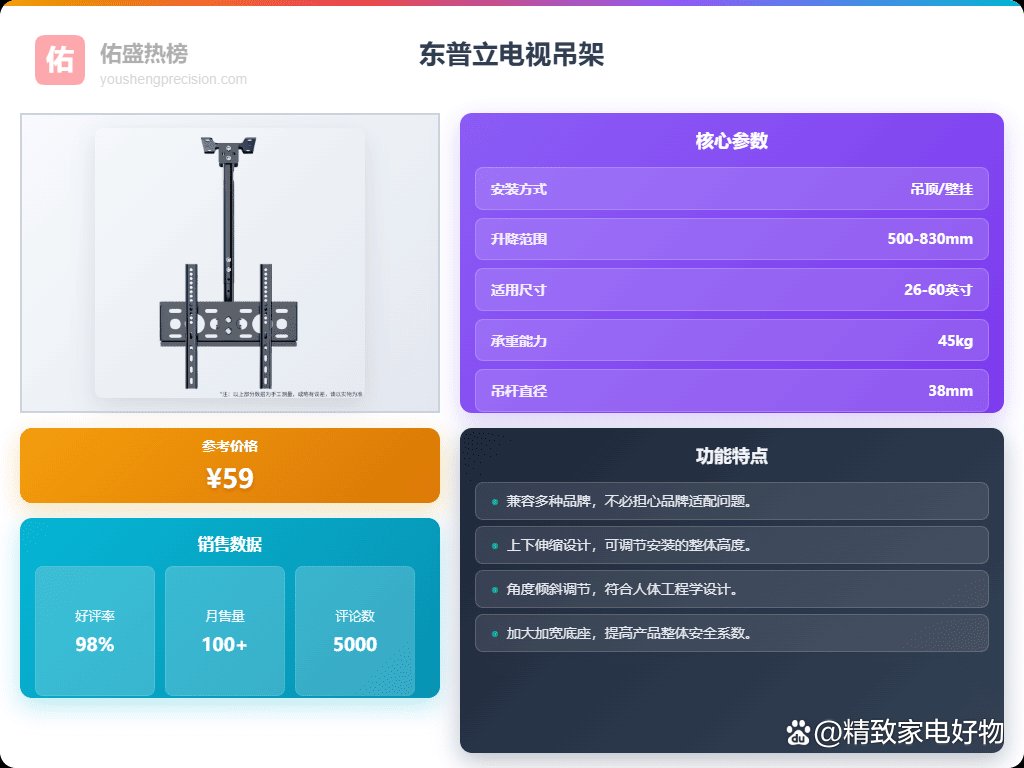Viewport: 1024px width, 768px height.
Task: Click the 上下伸缩设计 feature item
Action: 731,545
